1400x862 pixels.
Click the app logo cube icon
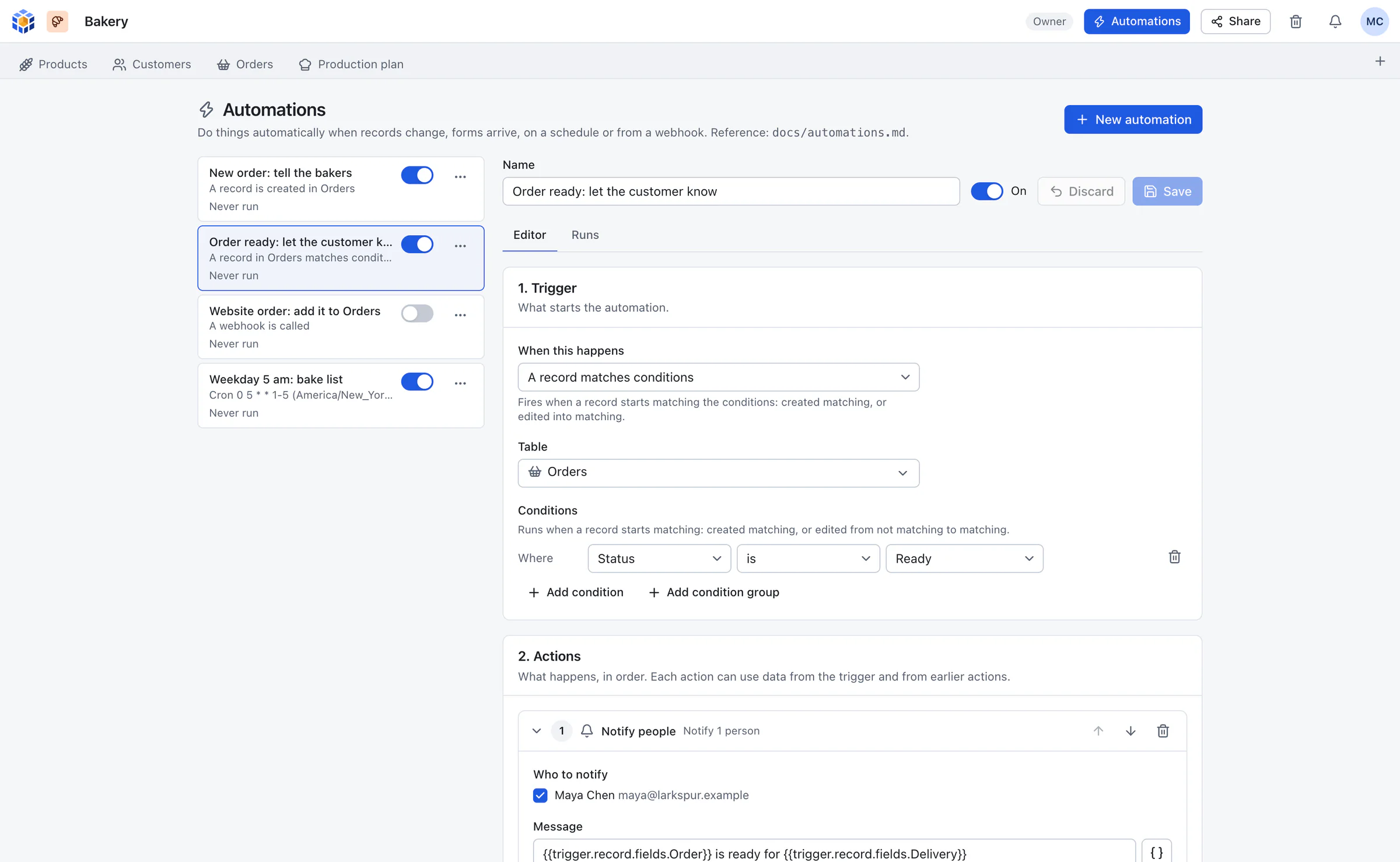23,21
